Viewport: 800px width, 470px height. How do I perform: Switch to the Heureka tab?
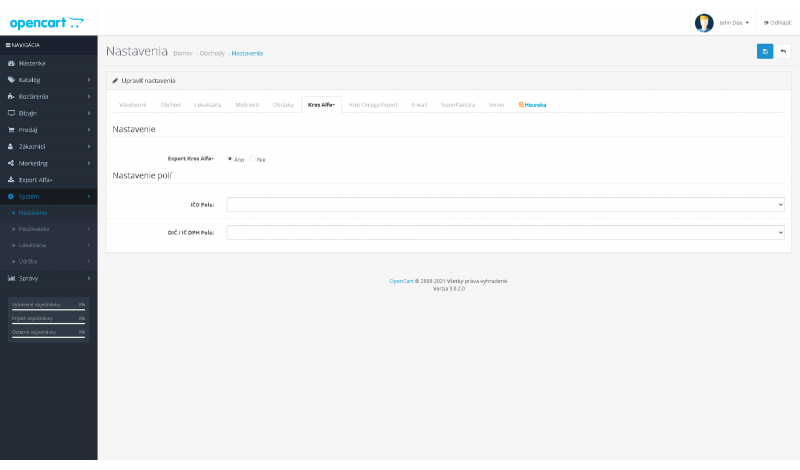[x=532, y=105]
